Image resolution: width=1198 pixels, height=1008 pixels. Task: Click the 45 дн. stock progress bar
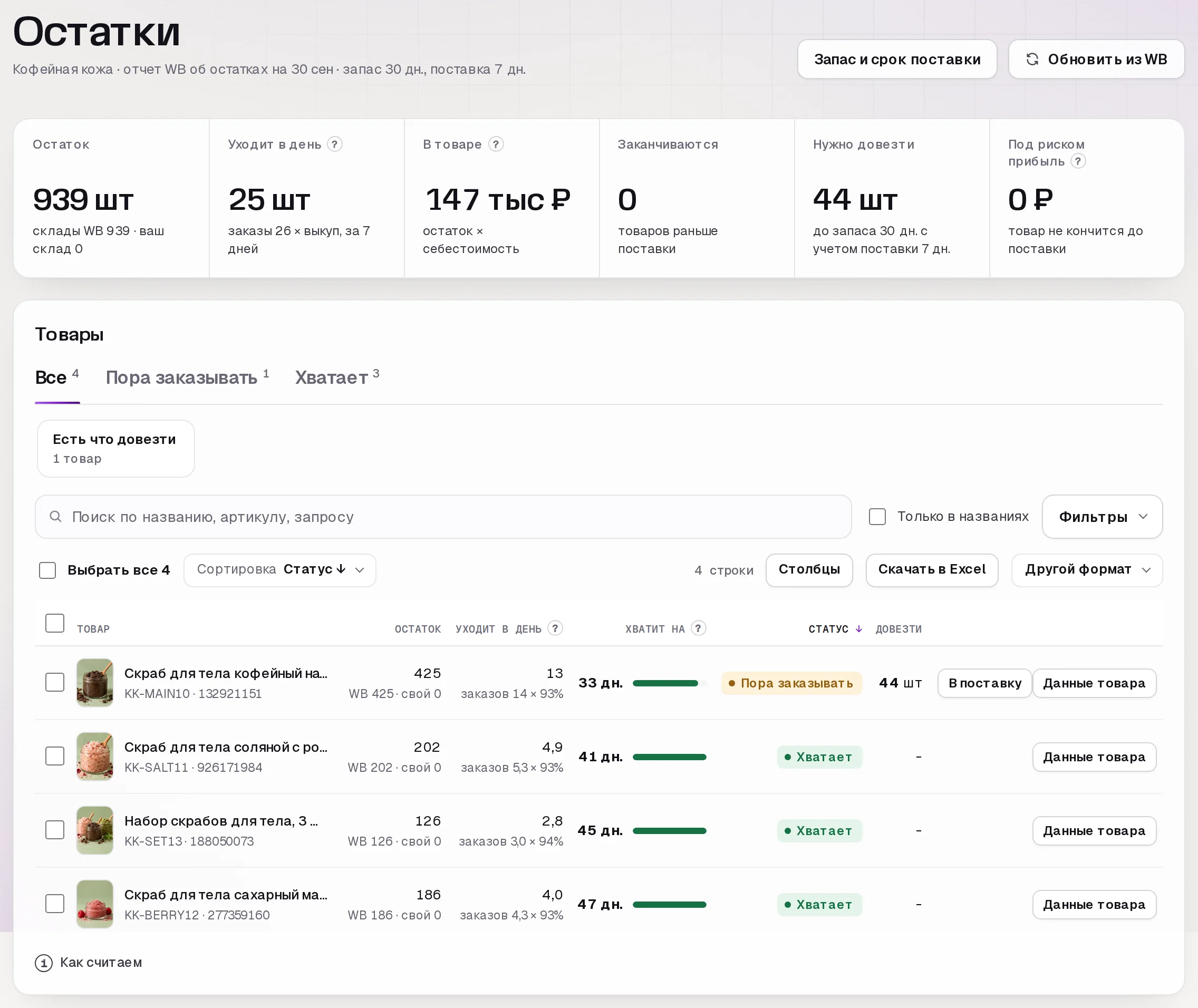click(669, 830)
